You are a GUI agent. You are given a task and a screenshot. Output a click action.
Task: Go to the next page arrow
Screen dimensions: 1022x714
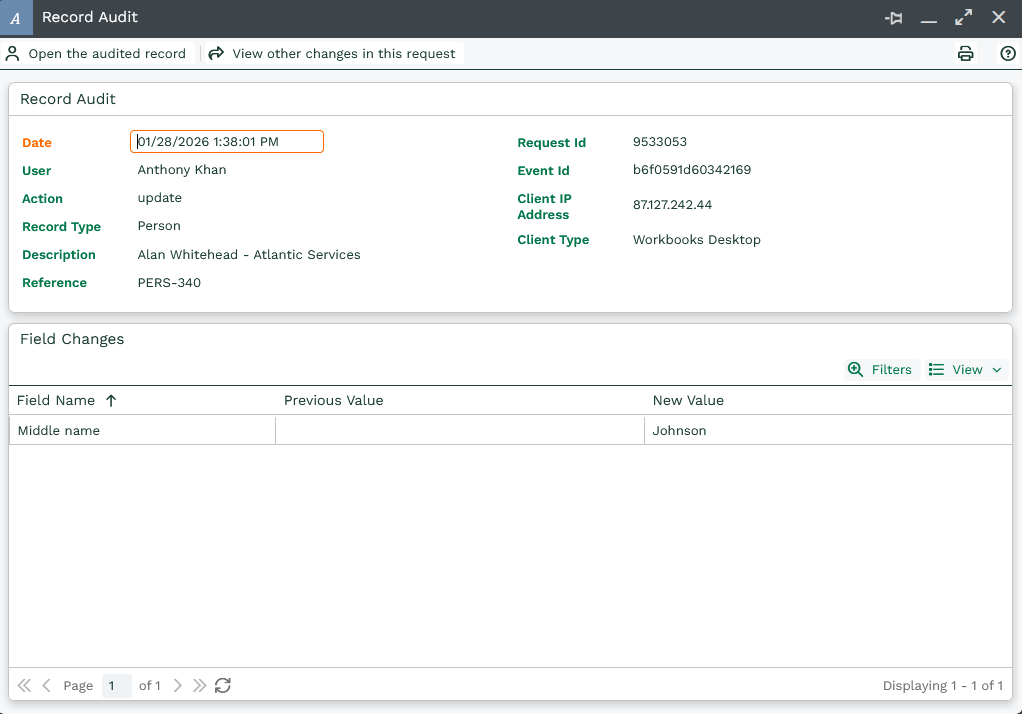[178, 685]
